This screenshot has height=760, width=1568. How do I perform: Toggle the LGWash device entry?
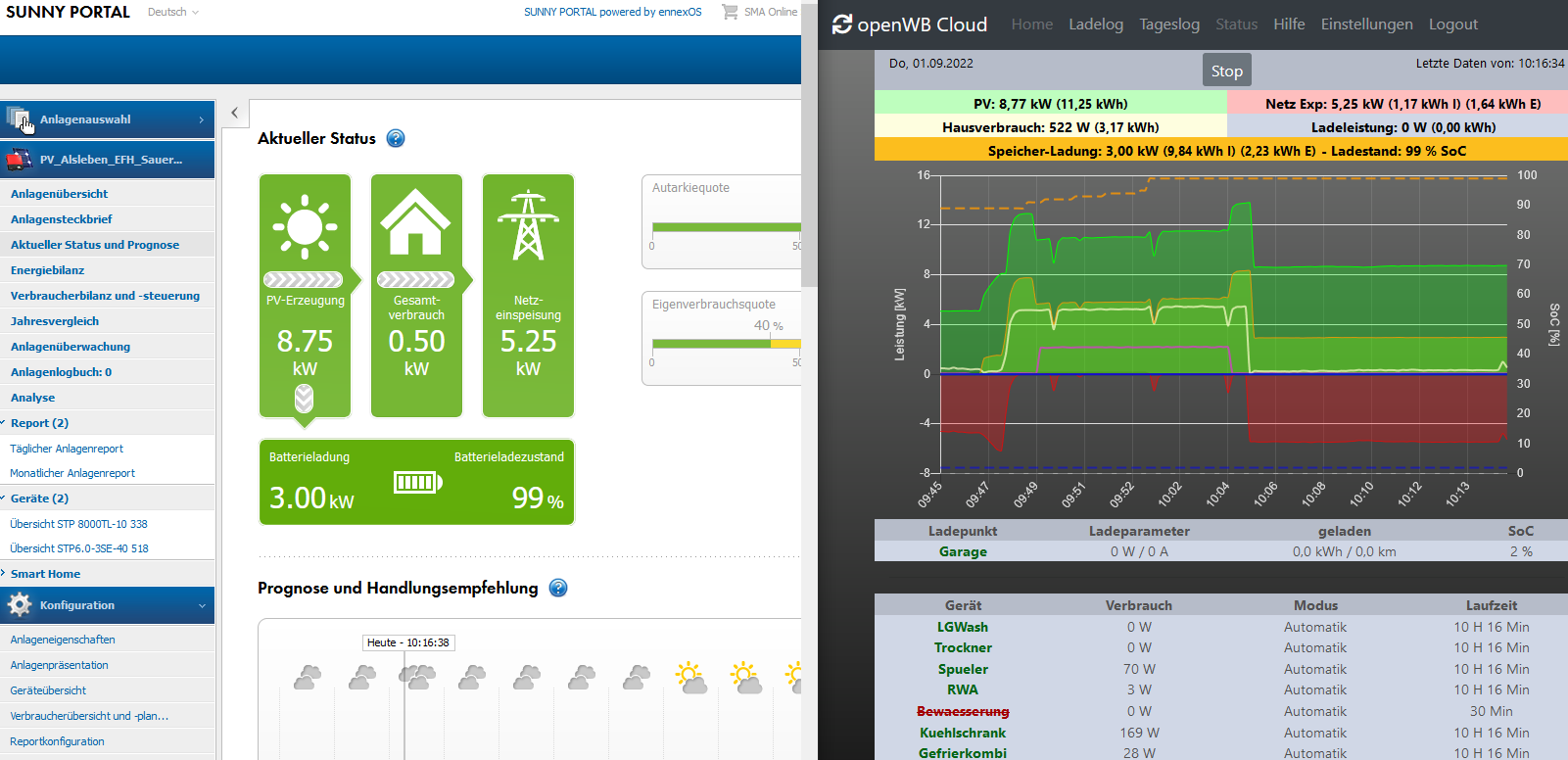pos(963,628)
